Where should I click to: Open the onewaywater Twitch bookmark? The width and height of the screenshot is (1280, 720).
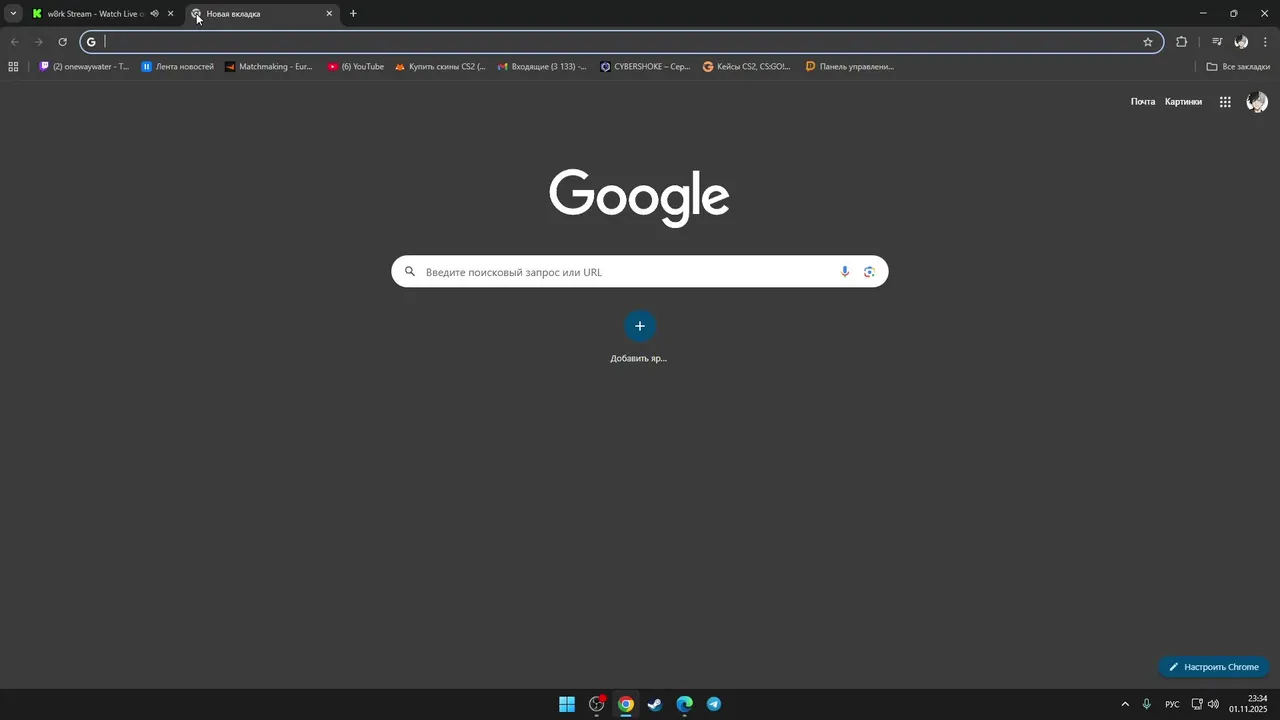coord(84,67)
